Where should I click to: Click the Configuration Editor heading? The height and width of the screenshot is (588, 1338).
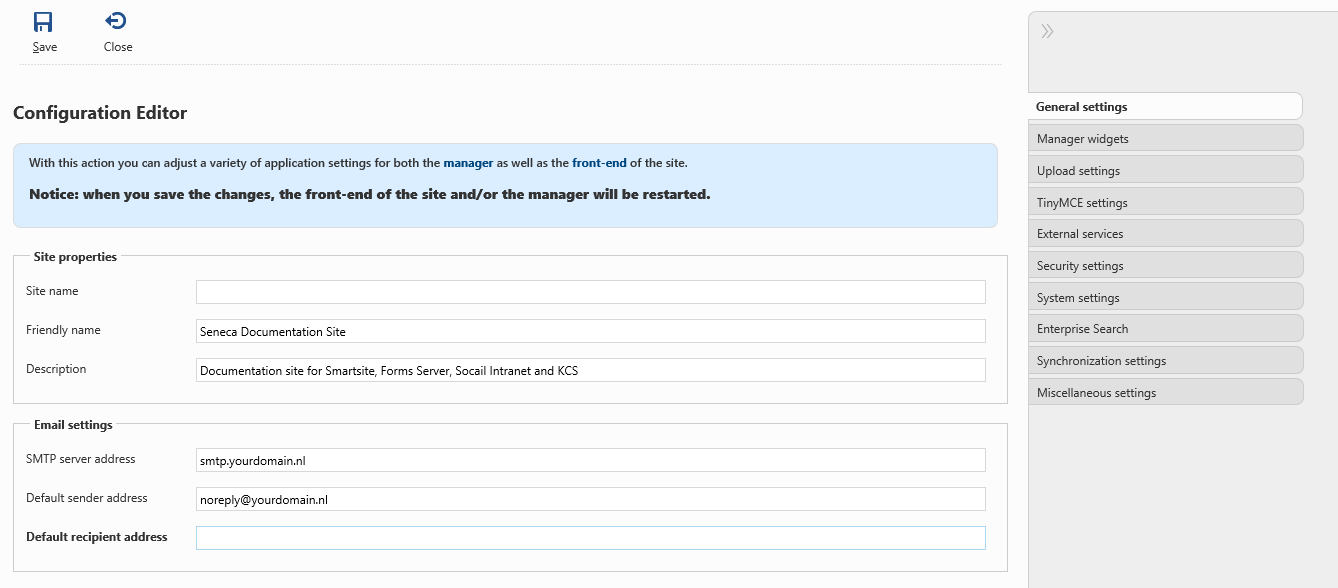pyautogui.click(x=100, y=113)
